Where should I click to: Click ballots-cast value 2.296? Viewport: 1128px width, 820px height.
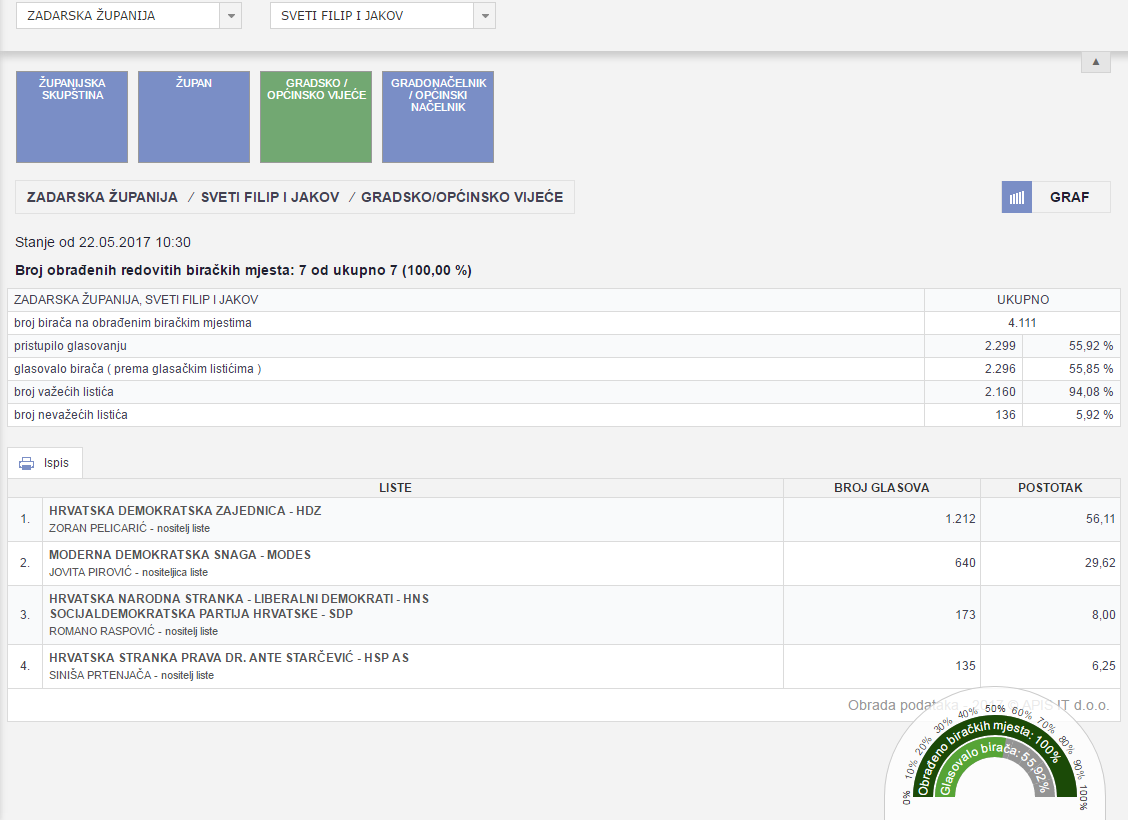point(1000,369)
